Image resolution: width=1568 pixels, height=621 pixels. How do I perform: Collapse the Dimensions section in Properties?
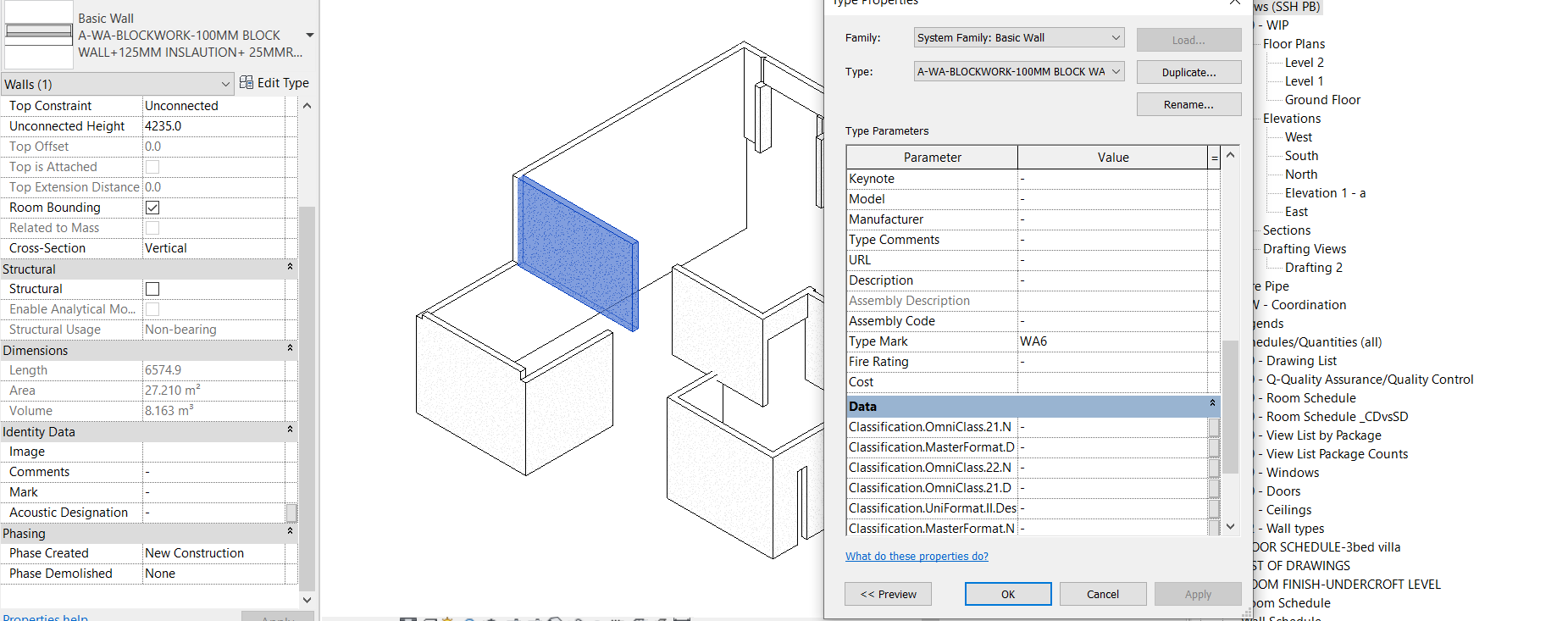290,348
